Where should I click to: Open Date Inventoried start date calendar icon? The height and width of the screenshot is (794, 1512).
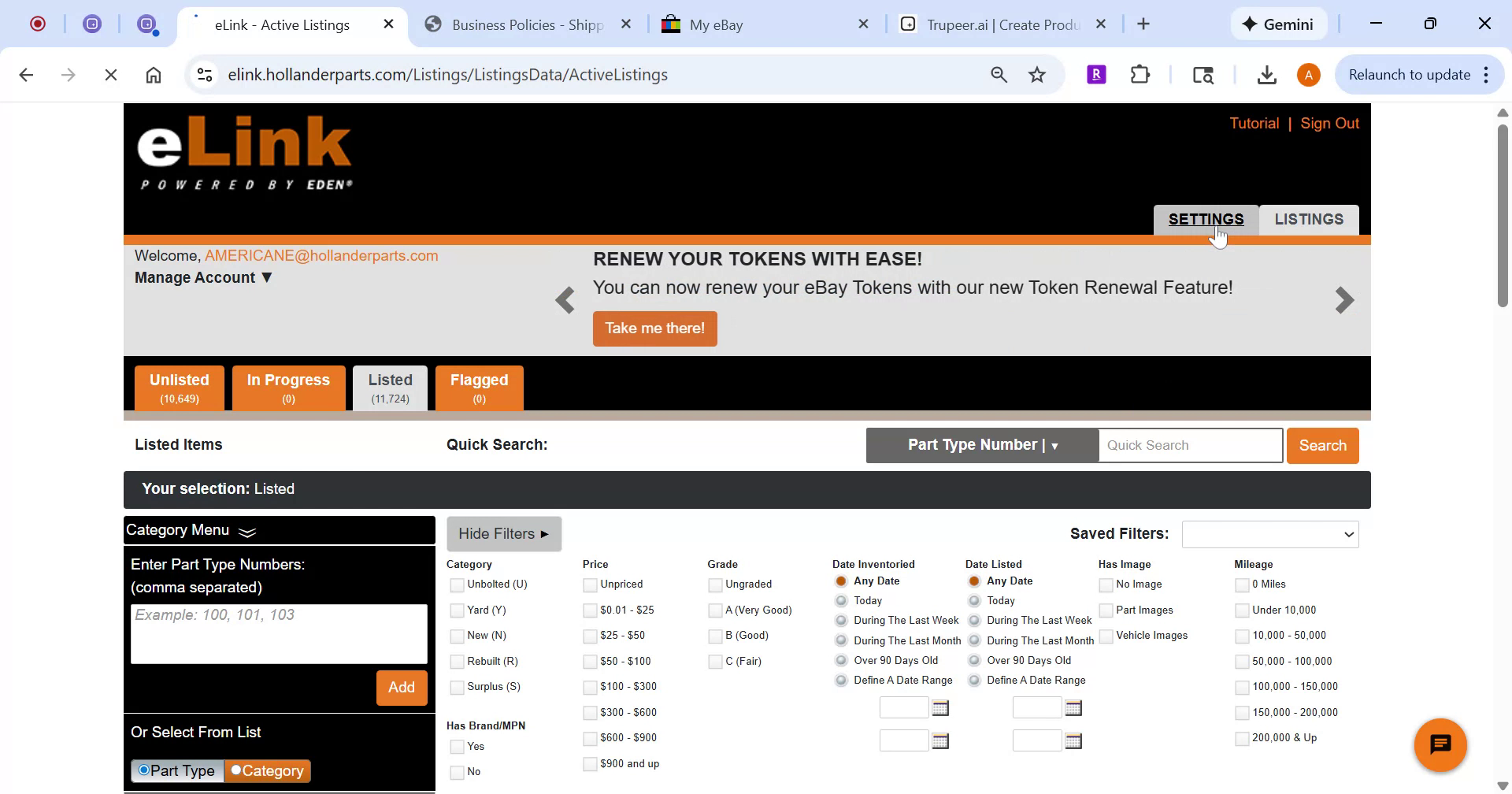tap(942, 707)
